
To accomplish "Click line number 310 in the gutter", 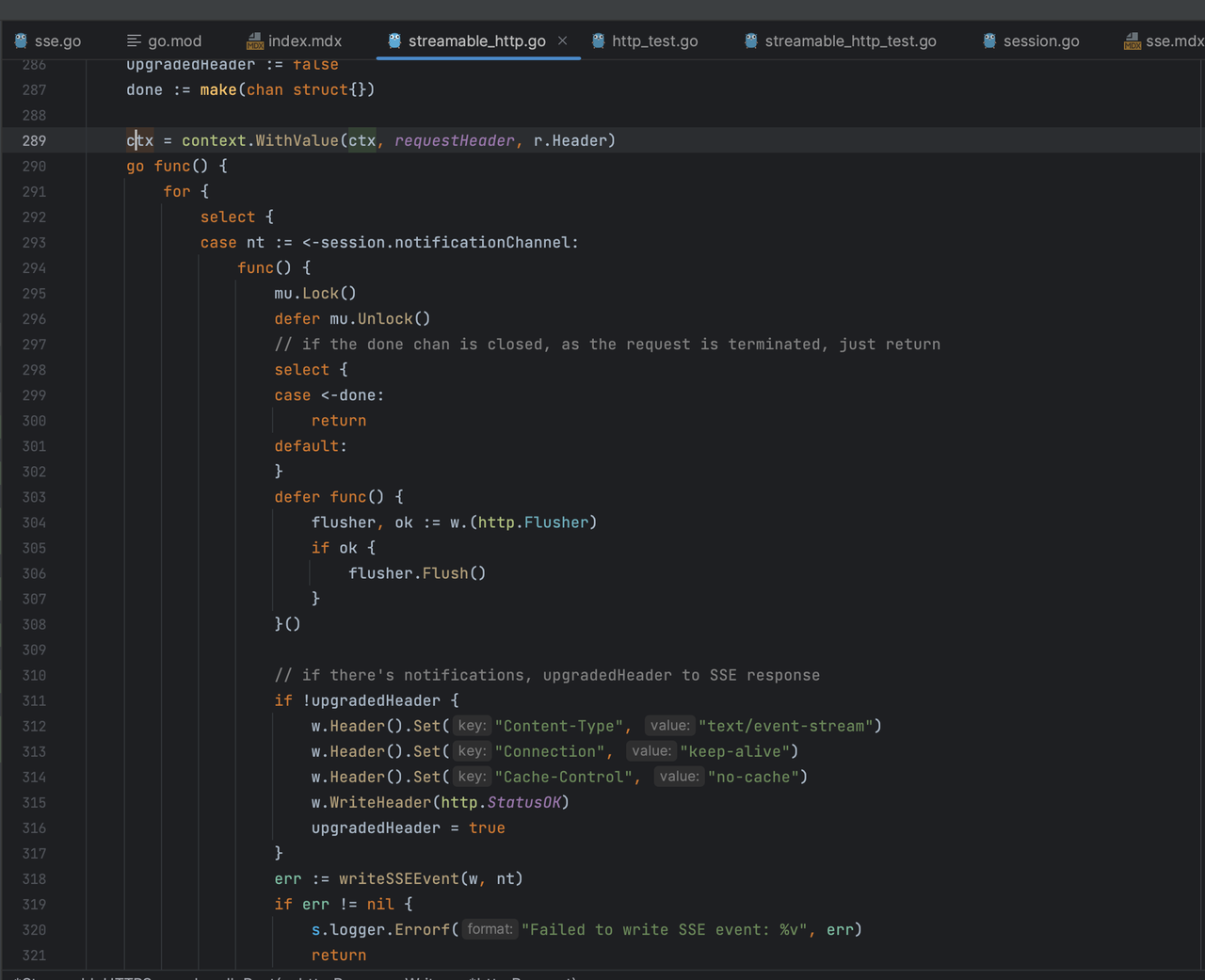I will click(x=34, y=674).
